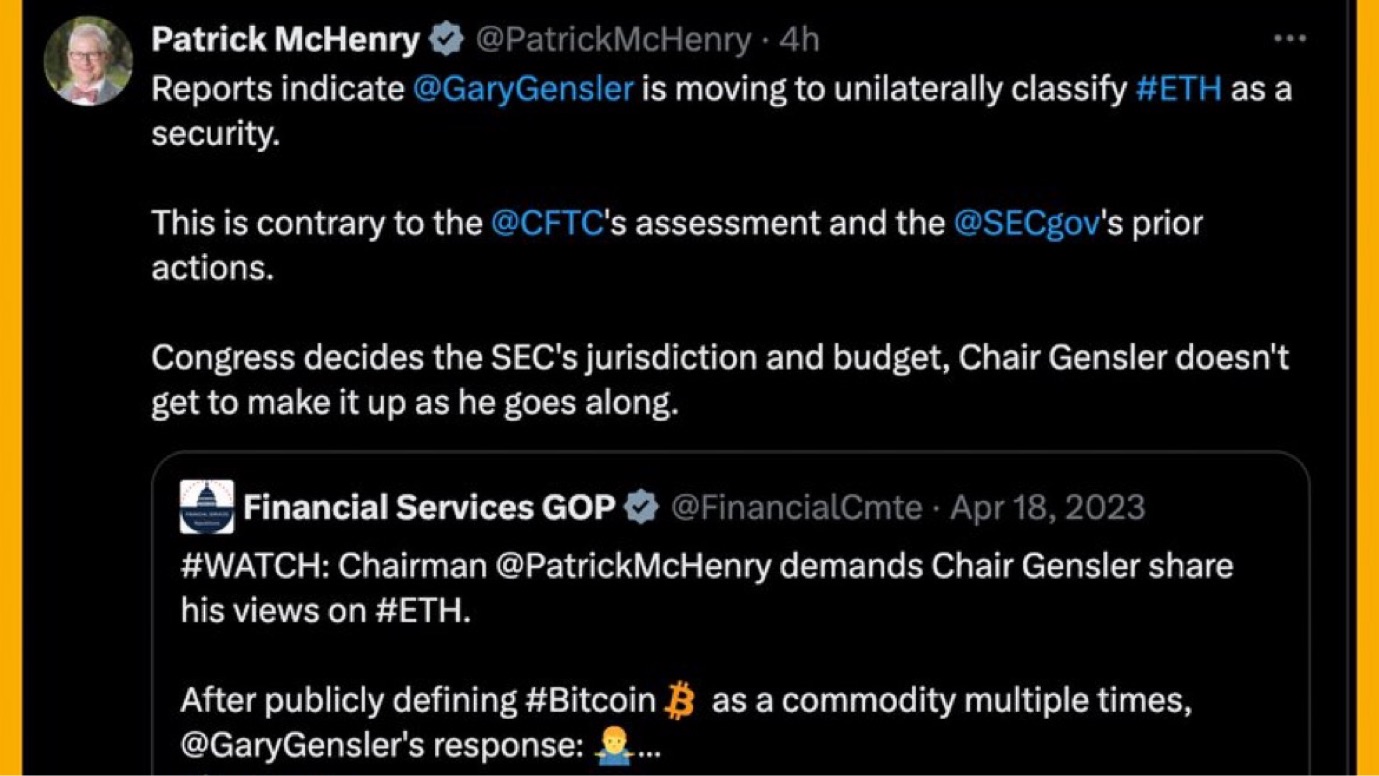1379x776 pixels.
Task: Click the Patrick McHenry display name
Action: 286,40
